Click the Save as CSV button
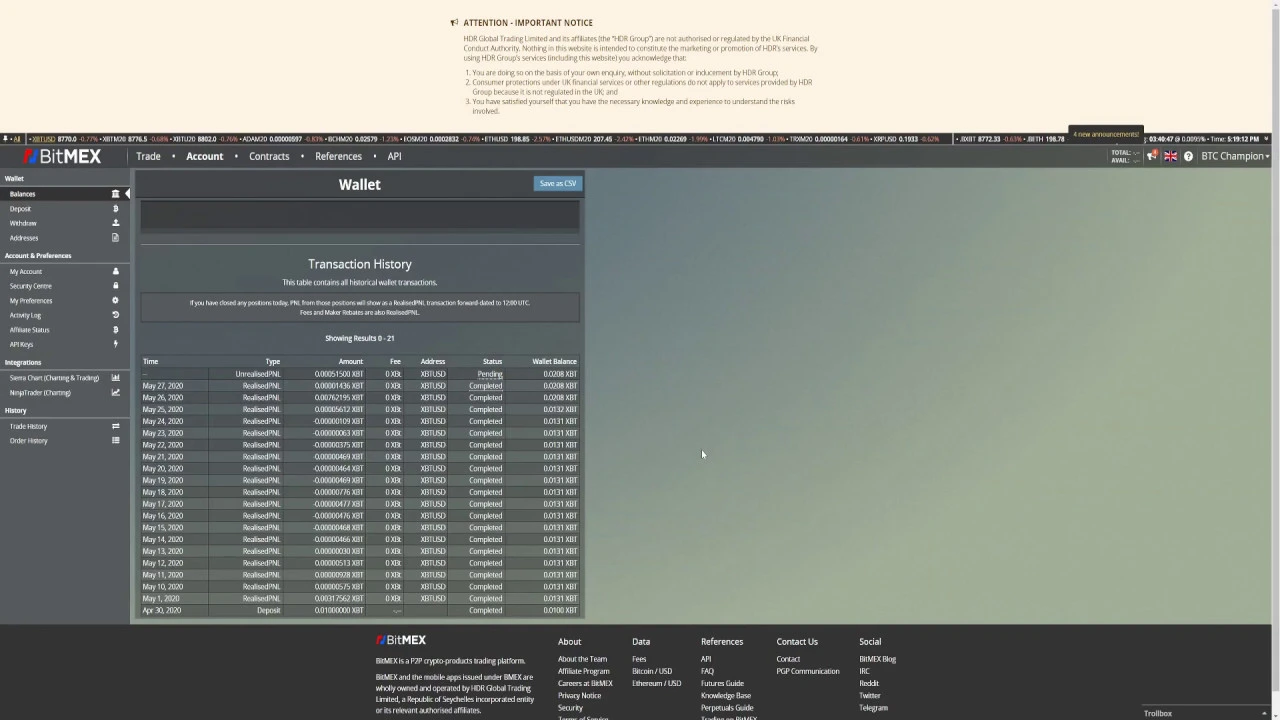The image size is (1280, 720). click(x=557, y=184)
